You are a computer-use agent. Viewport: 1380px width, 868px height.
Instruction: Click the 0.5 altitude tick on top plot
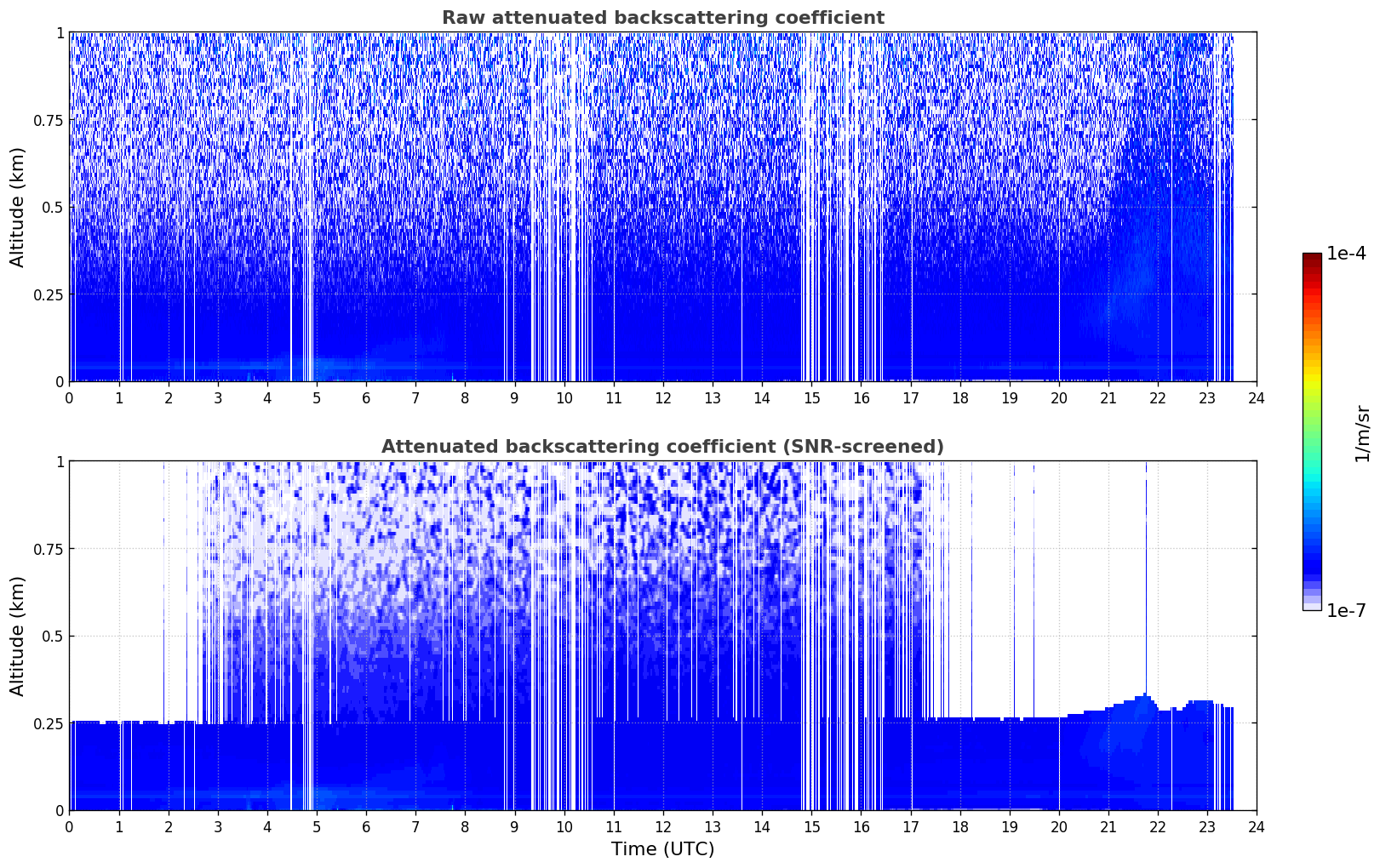(53, 207)
